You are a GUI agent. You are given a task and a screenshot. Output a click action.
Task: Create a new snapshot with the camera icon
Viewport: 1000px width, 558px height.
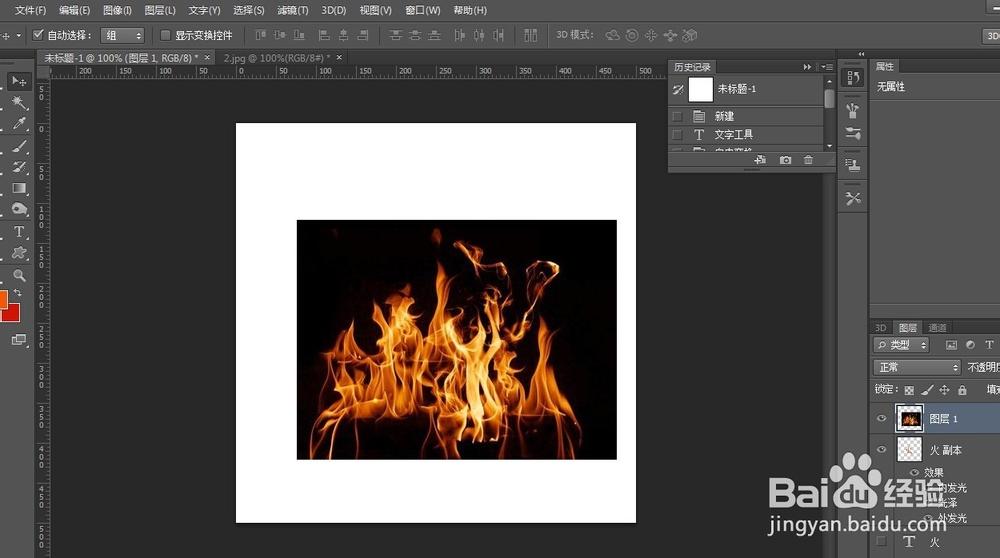point(785,160)
